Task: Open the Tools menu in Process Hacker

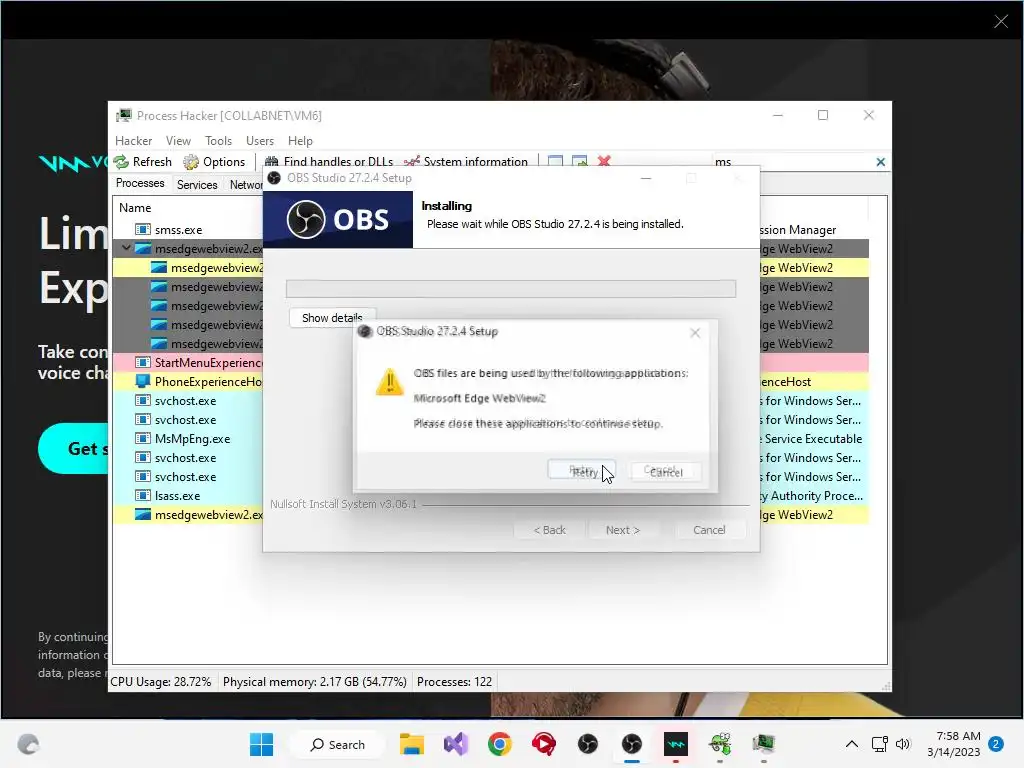Action: (218, 140)
